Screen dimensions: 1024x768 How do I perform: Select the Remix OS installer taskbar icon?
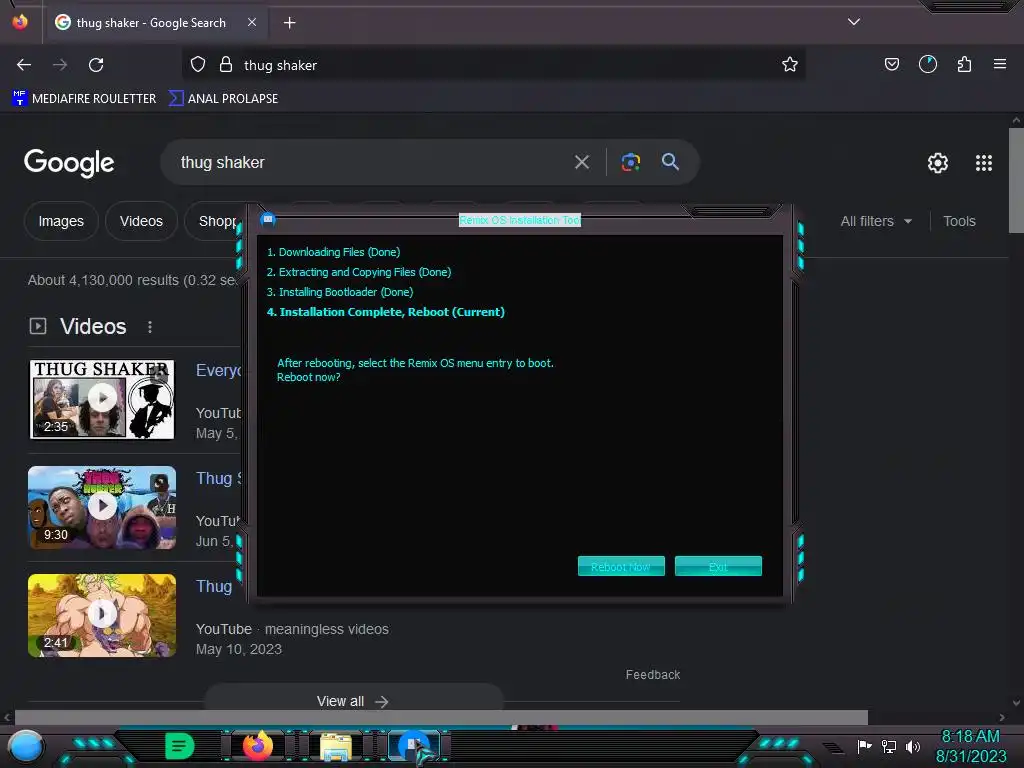414,746
